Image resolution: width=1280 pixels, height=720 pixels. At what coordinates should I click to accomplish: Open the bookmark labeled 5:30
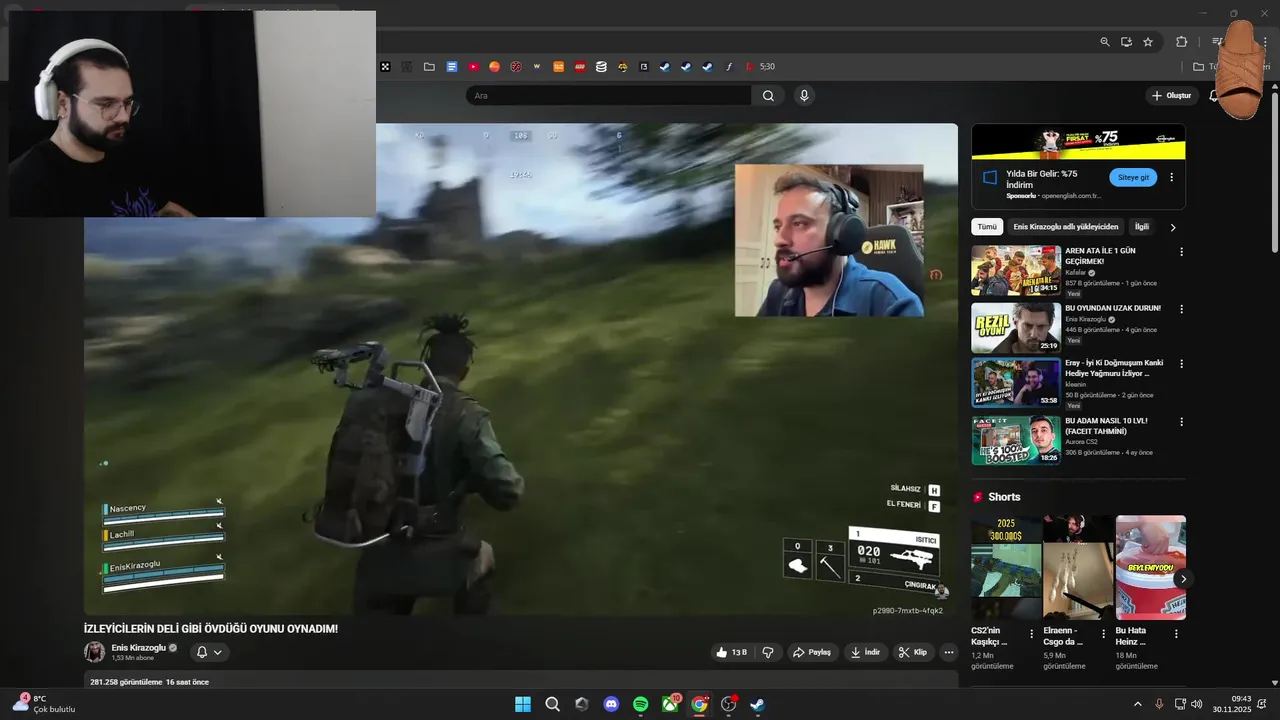pyautogui.click(x=760, y=67)
